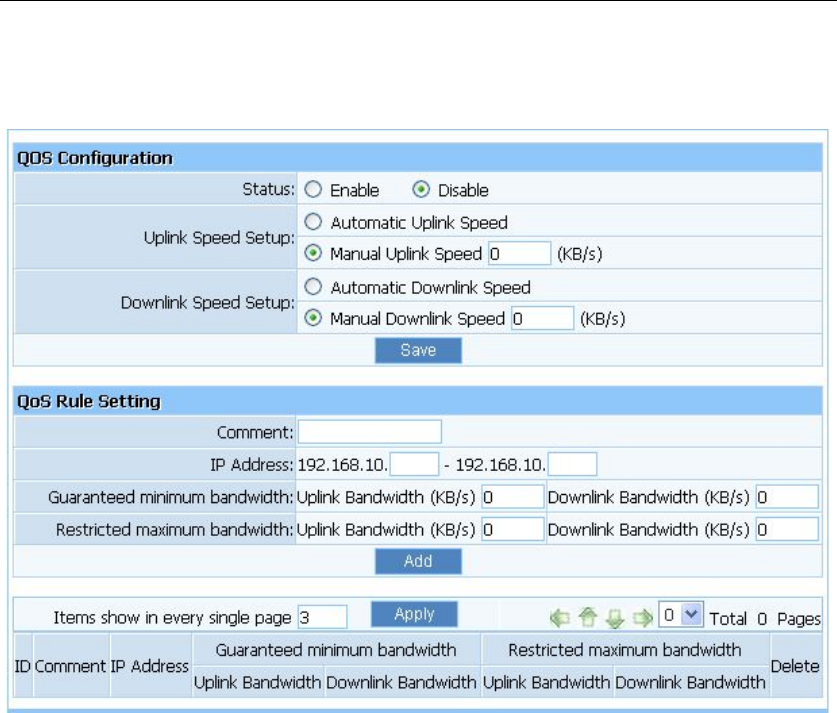Viewport: 837px width, 713px height.
Task: Select the Disable status radio button
Action: [421, 189]
